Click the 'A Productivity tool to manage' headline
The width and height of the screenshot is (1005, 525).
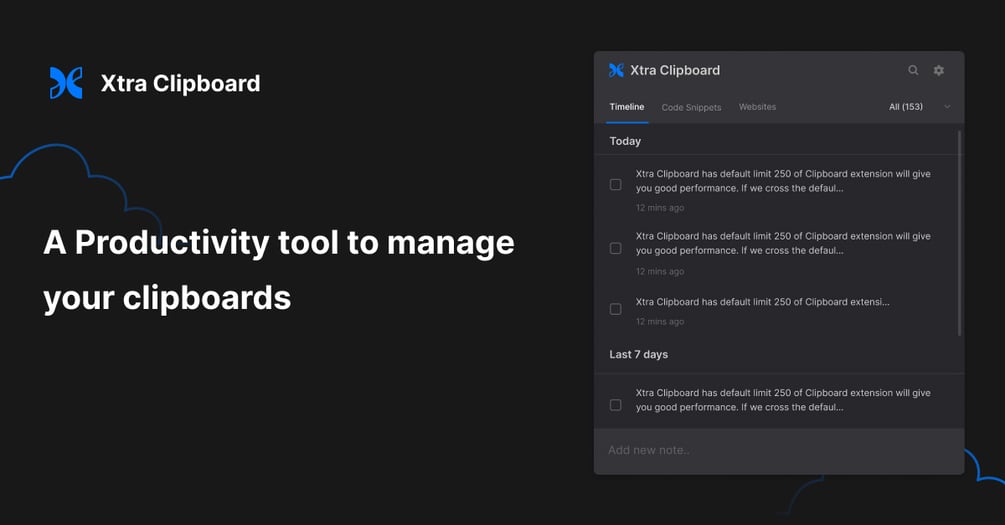point(279,243)
